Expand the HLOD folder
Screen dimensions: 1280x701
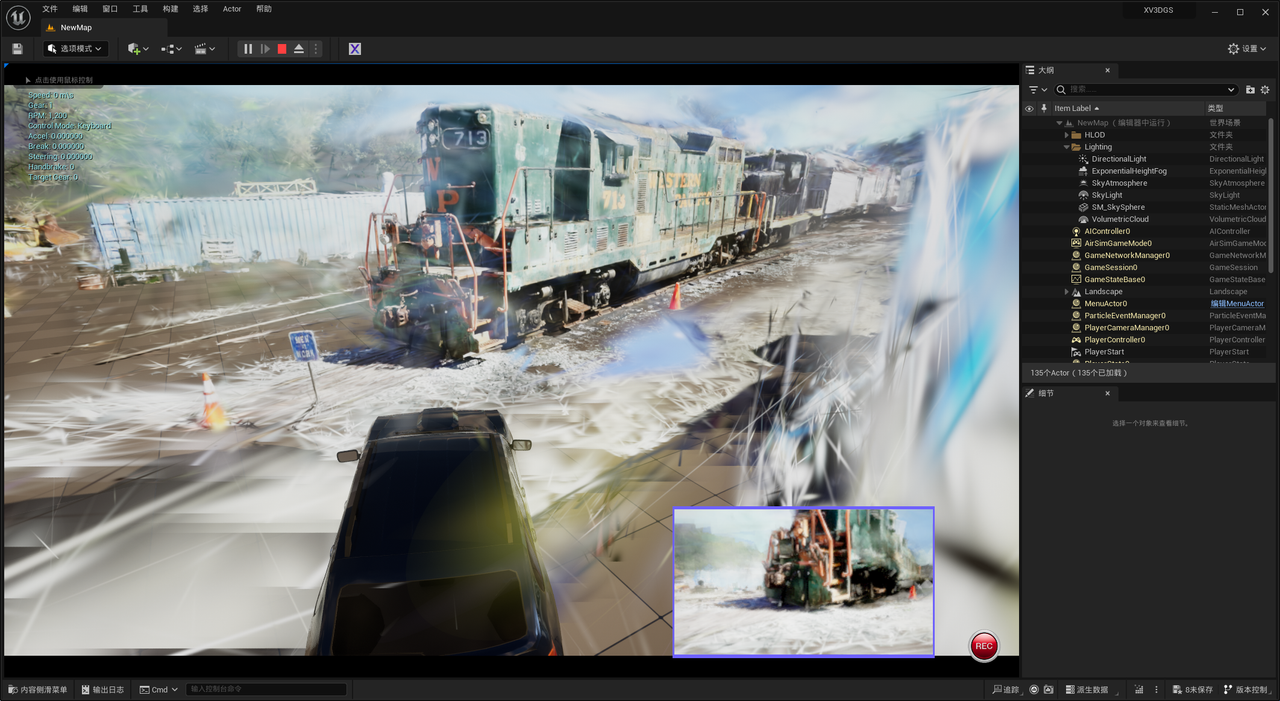(x=1067, y=135)
